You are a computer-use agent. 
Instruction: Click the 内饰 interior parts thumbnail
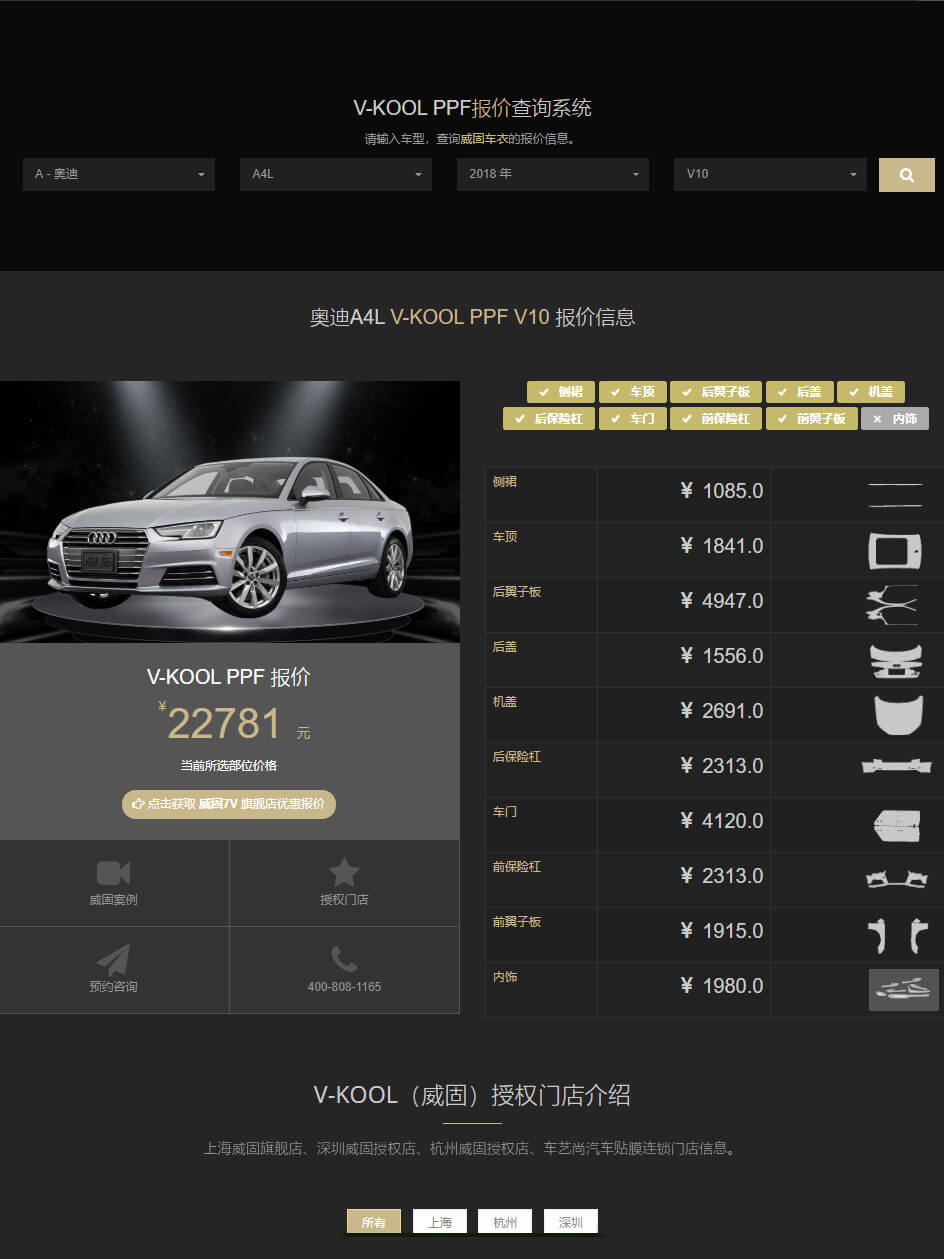click(903, 990)
